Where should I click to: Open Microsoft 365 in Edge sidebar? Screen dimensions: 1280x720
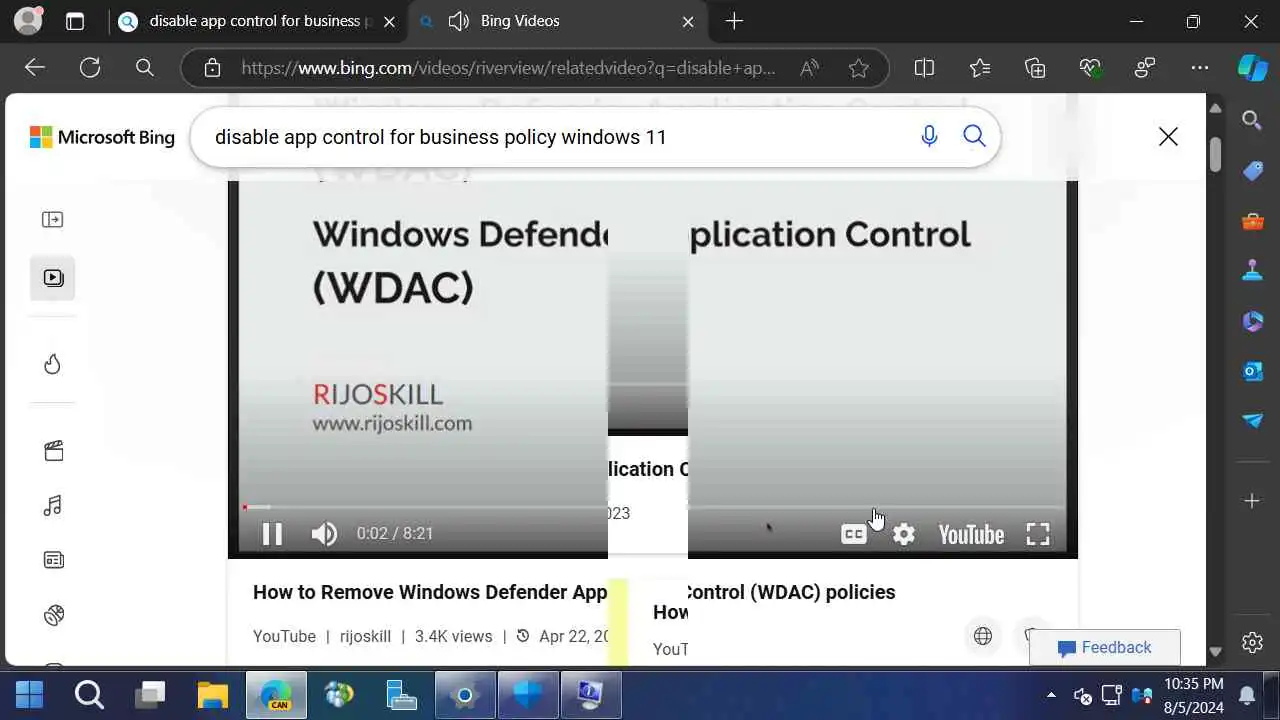point(1252,321)
